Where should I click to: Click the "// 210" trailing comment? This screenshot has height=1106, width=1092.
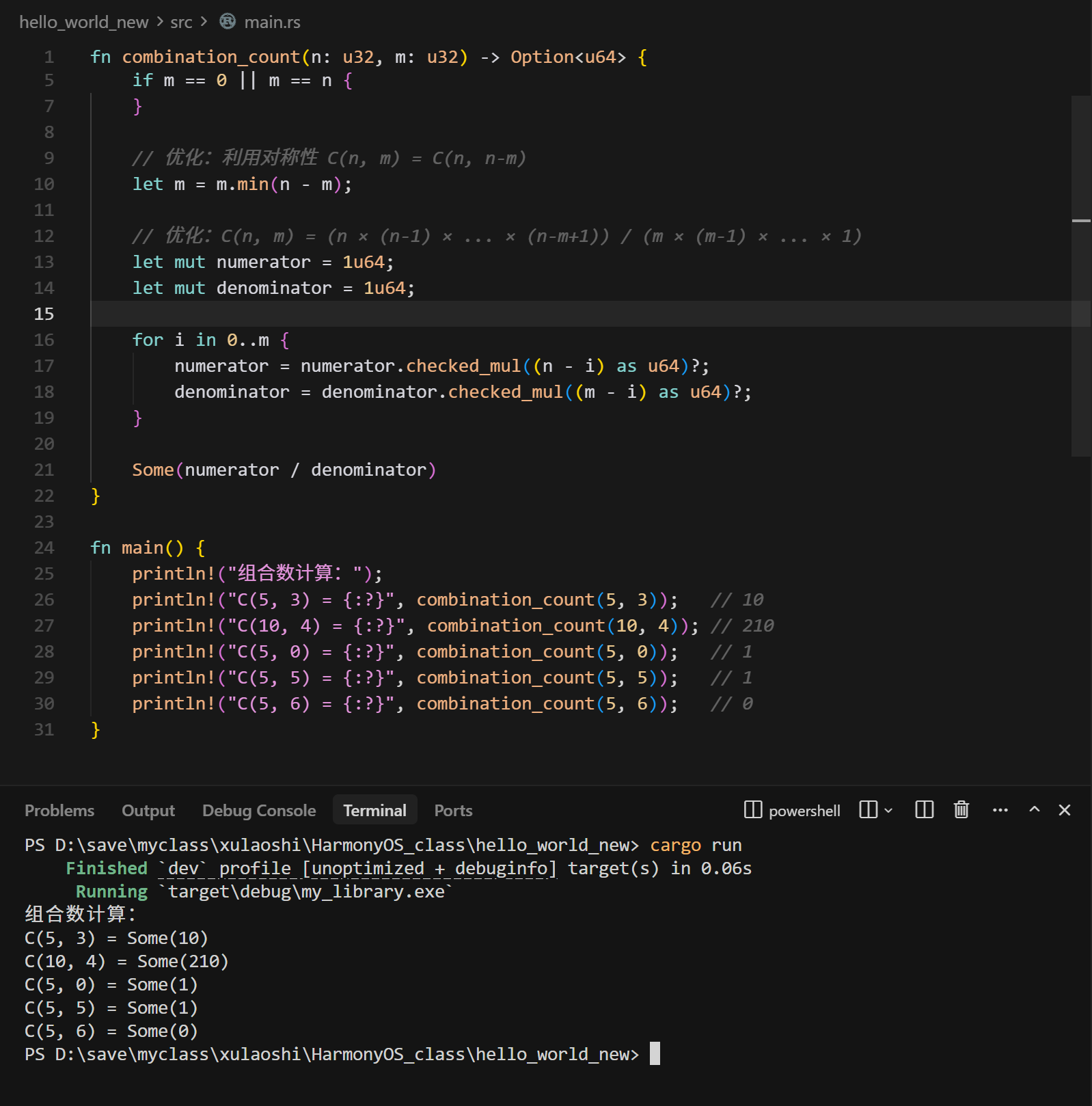pos(742,625)
